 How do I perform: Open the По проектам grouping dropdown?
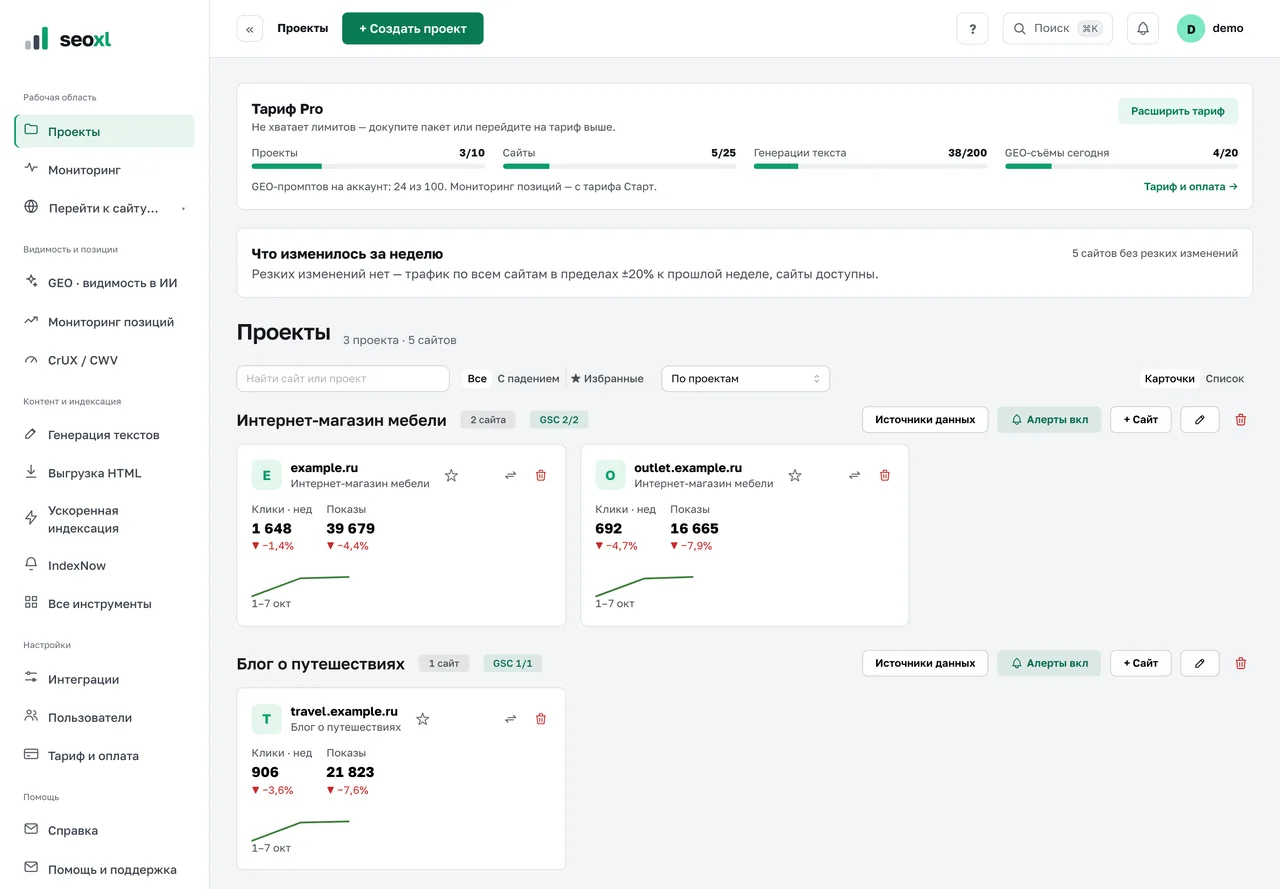746,379
